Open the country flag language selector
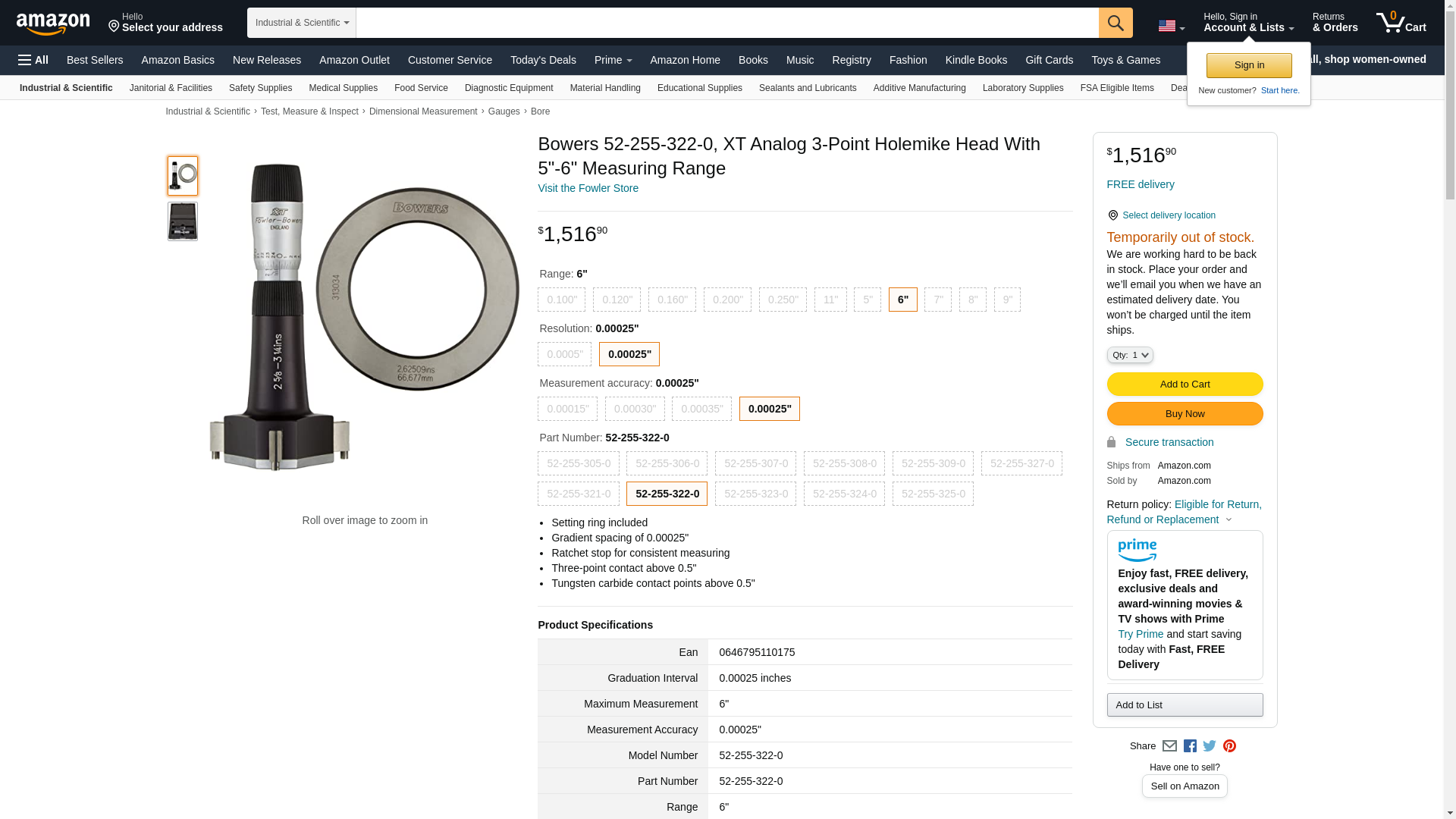This screenshot has width=1456, height=819. (x=1171, y=26)
